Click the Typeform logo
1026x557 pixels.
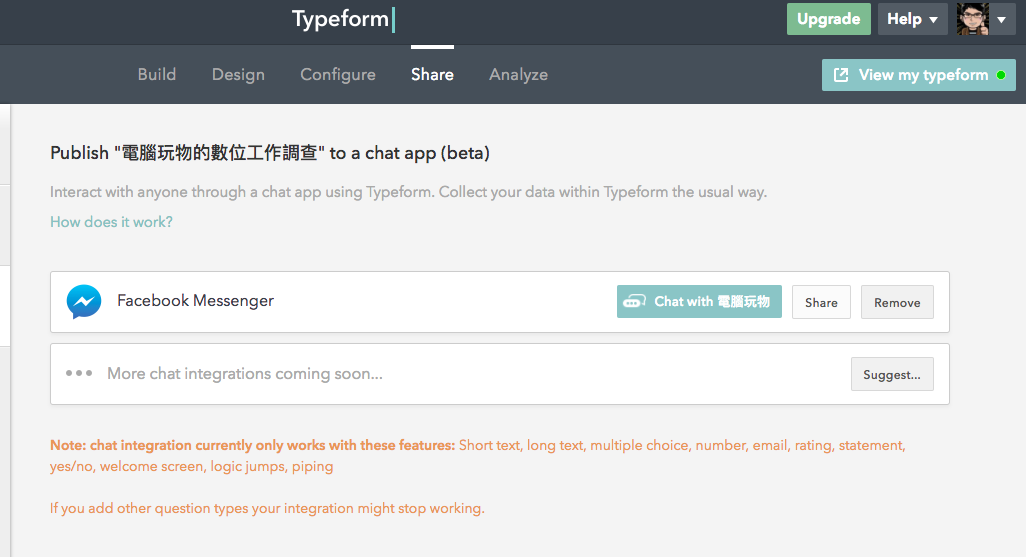[x=342, y=19]
